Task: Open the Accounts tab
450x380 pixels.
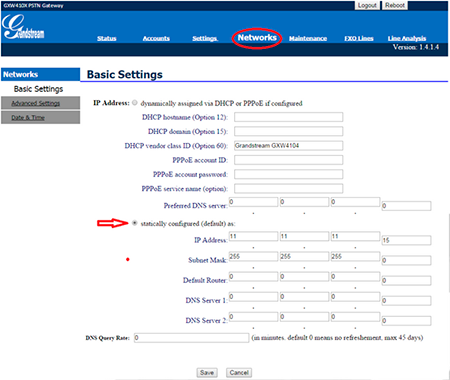Action: (156, 38)
